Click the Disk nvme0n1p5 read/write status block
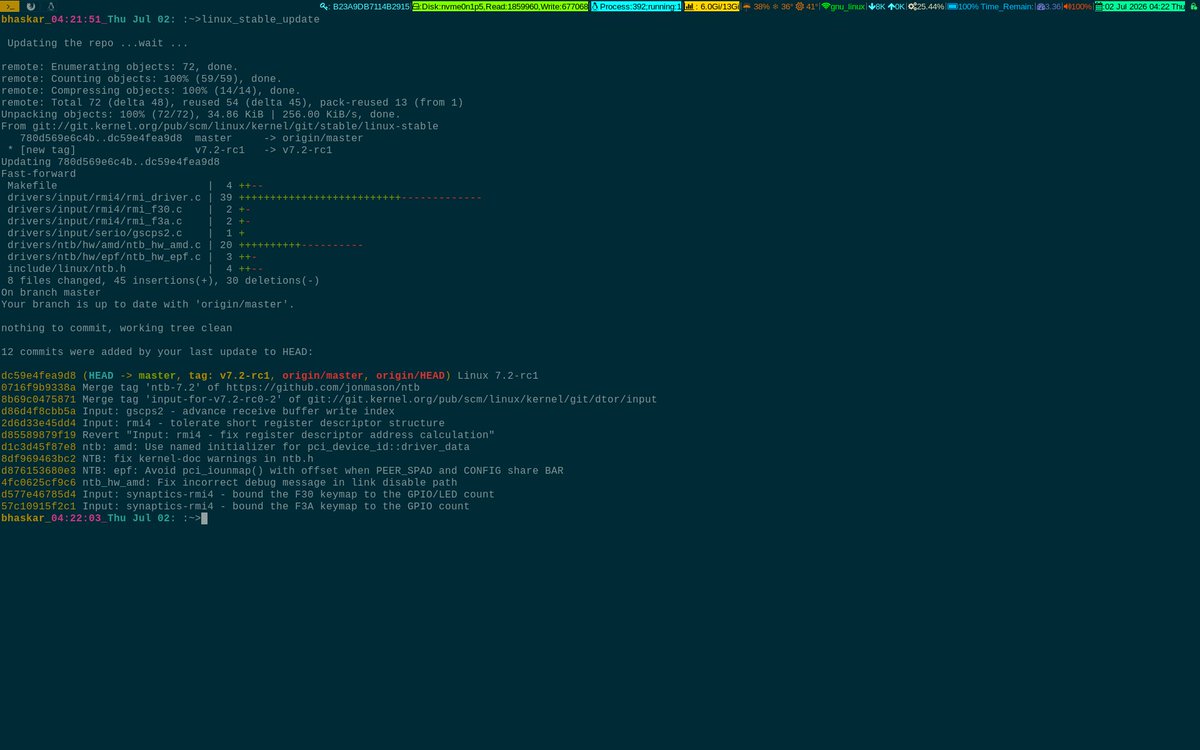The height and width of the screenshot is (750, 1200). (x=500, y=7)
